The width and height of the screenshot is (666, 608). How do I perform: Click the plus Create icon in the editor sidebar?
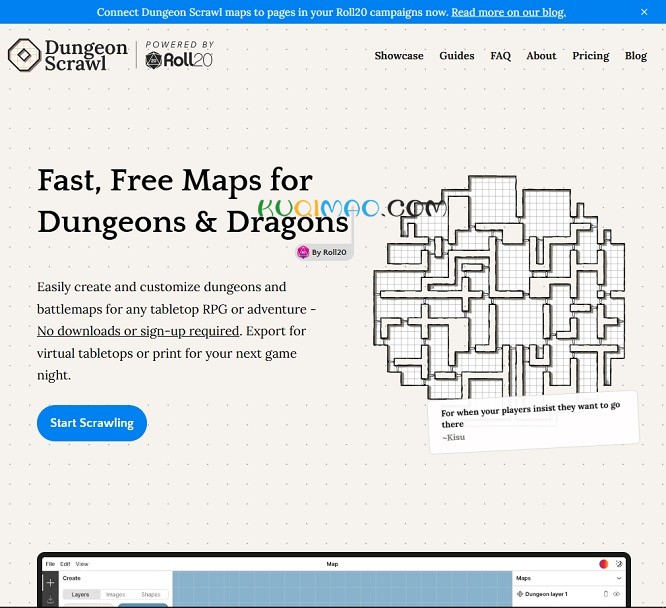click(x=50, y=583)
